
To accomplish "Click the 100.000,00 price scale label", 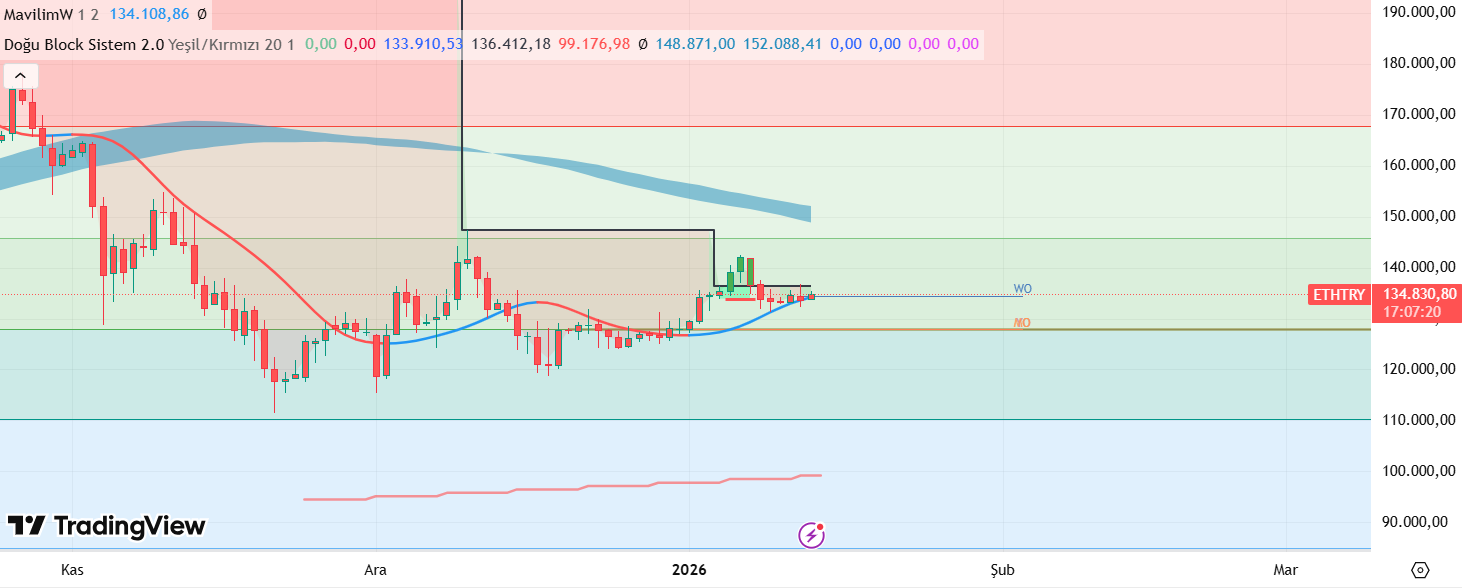I will point(1418,471).
